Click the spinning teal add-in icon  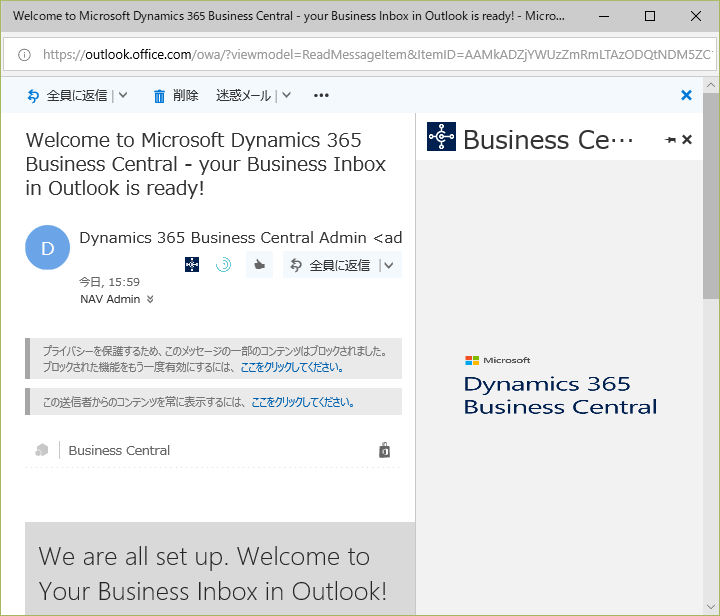click(x=223, y=264)
